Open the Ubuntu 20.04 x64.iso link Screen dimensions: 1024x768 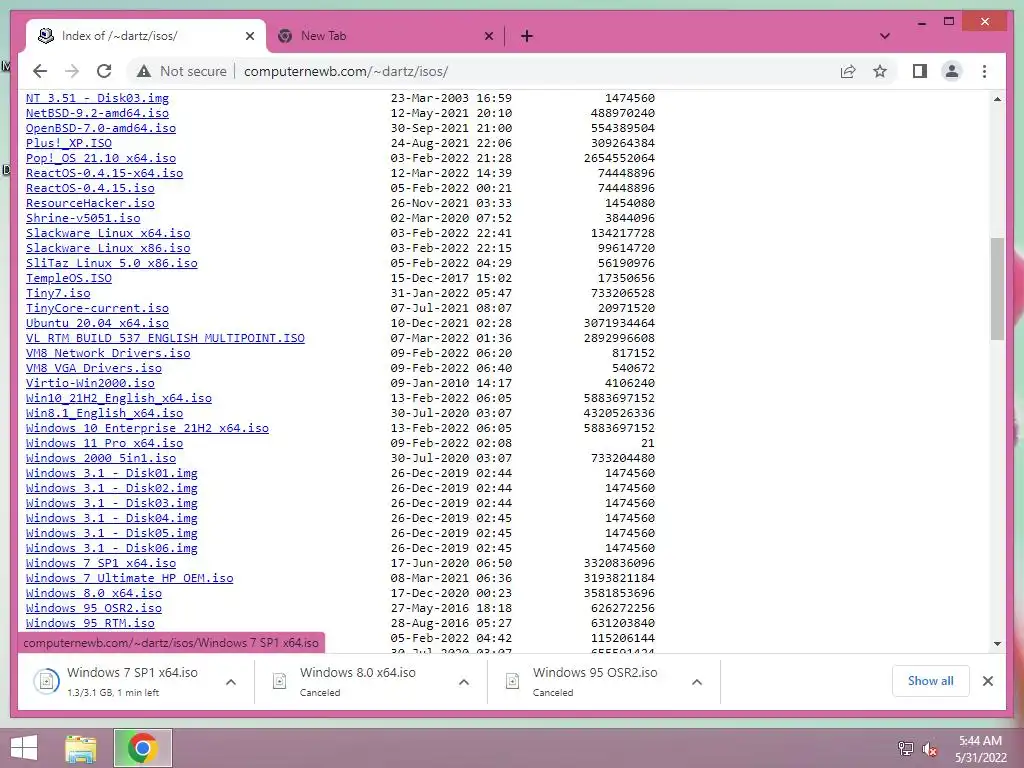point(97,323)
